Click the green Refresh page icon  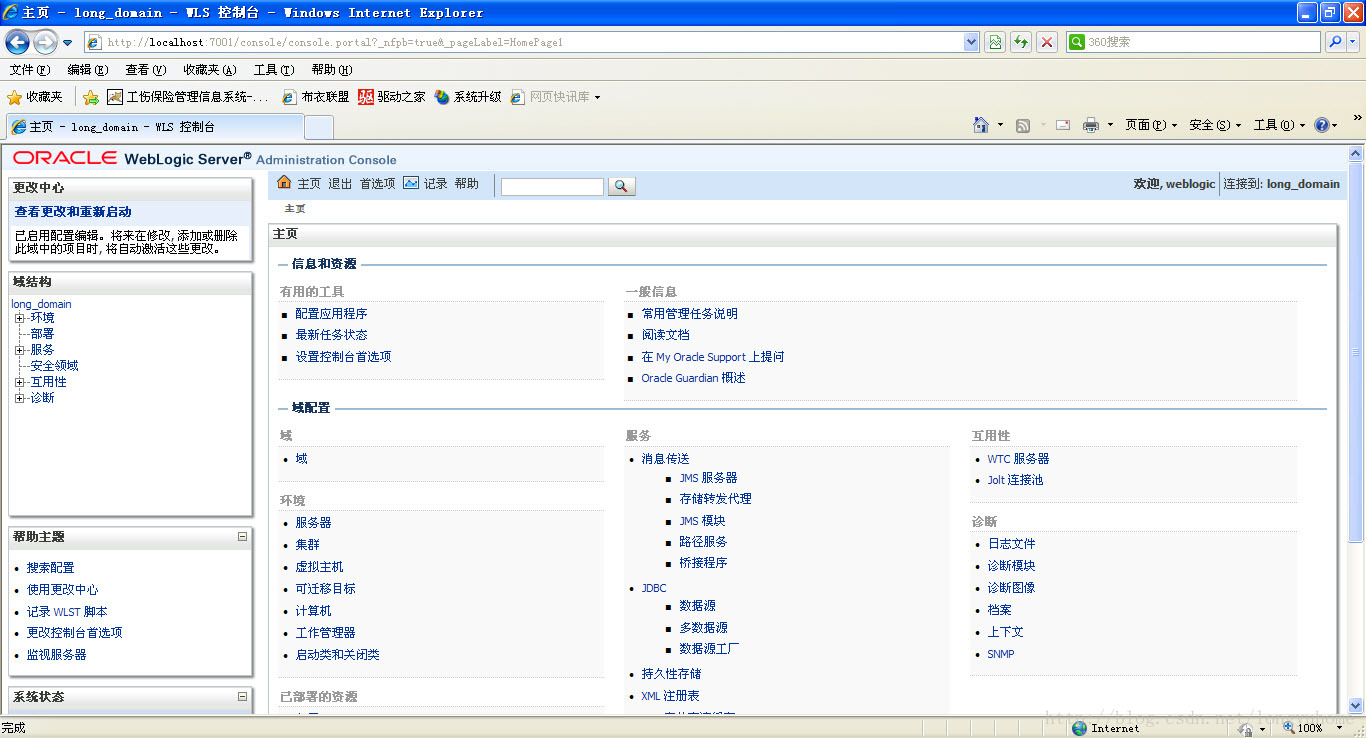[x=1021, y=42]
